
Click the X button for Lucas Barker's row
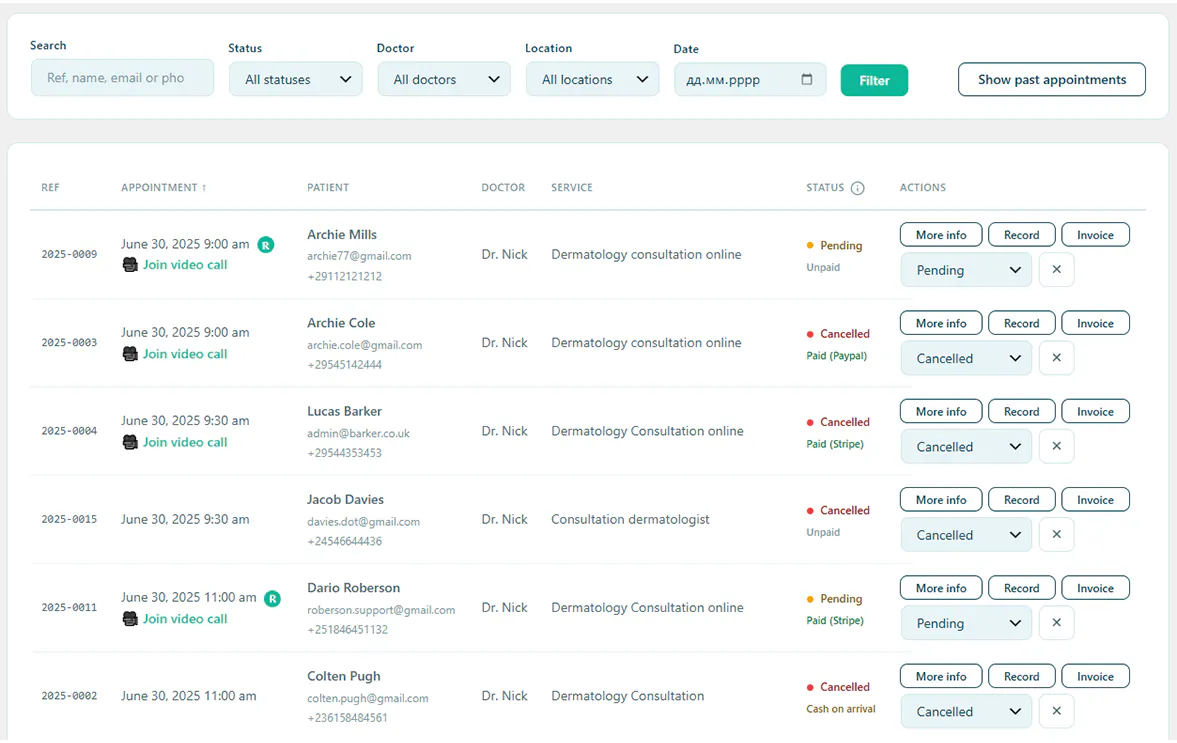pyautogui.click(x=1056, y=446)
